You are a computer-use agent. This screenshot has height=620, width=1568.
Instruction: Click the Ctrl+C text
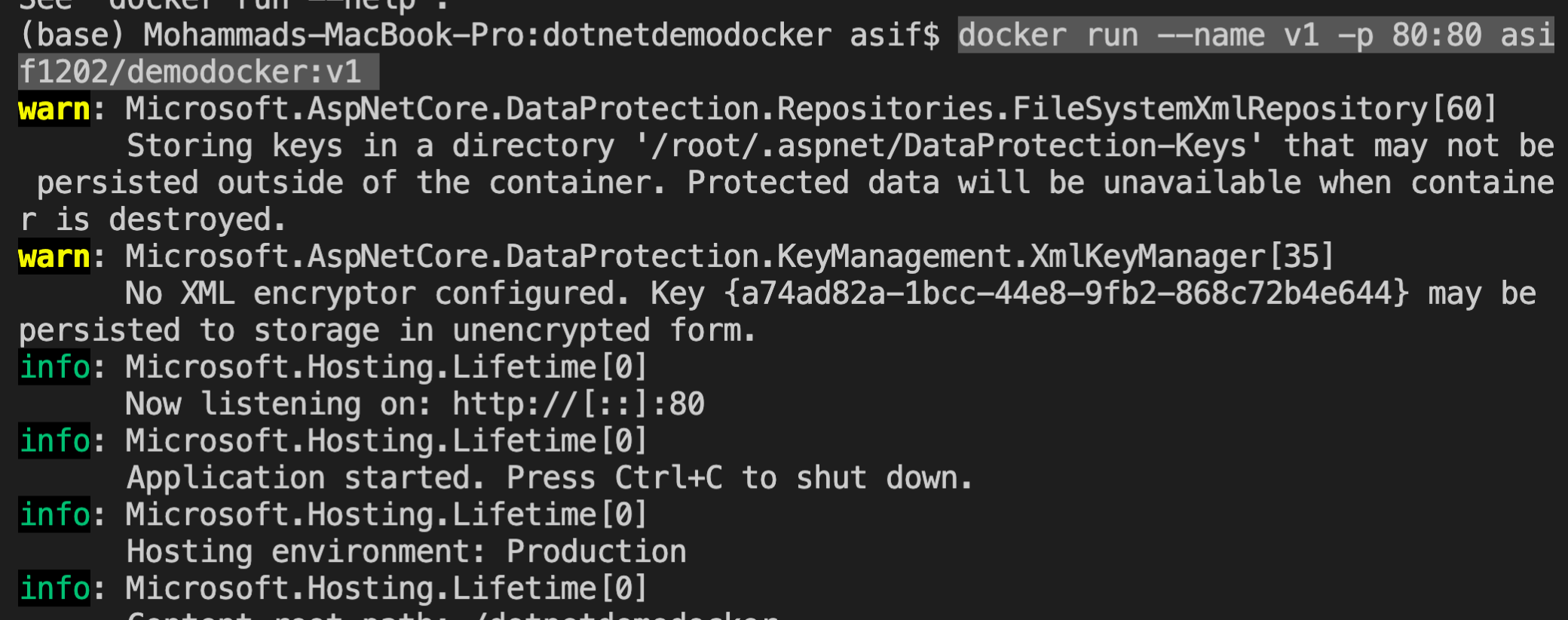click(668, 478)
